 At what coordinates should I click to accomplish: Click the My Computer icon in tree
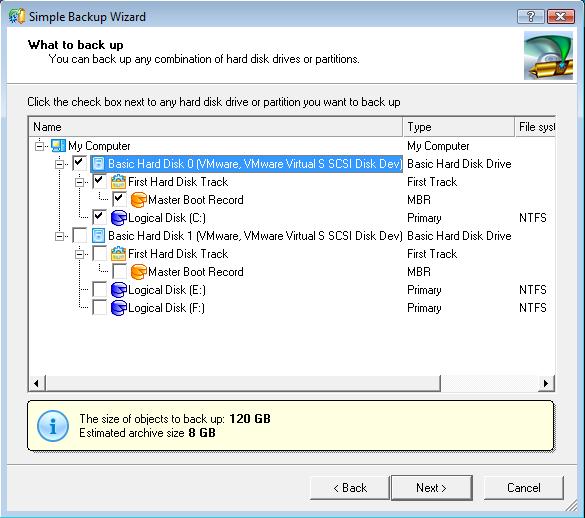coord(59,146)
